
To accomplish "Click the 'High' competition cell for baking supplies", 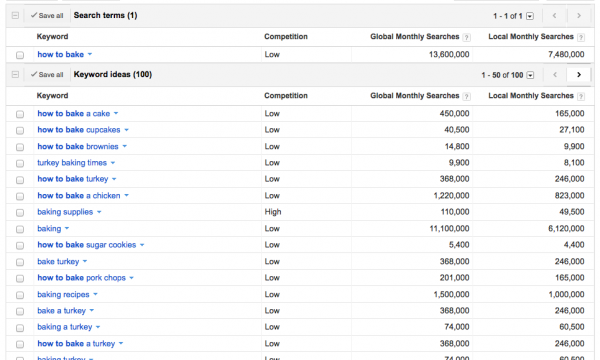I will 273,212.
